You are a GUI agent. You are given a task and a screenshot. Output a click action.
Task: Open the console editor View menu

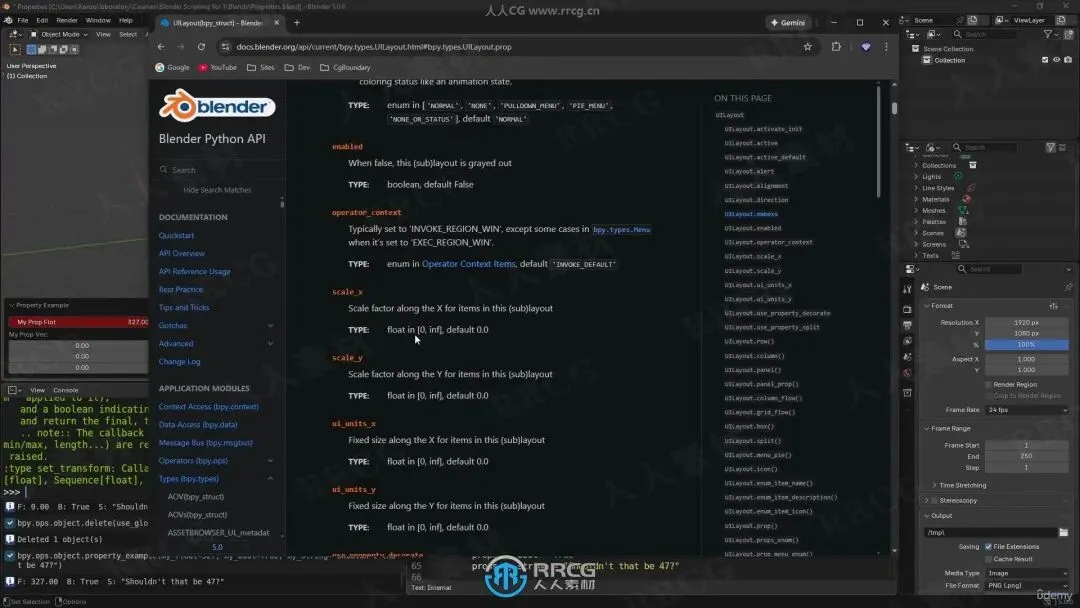[37, 390]
